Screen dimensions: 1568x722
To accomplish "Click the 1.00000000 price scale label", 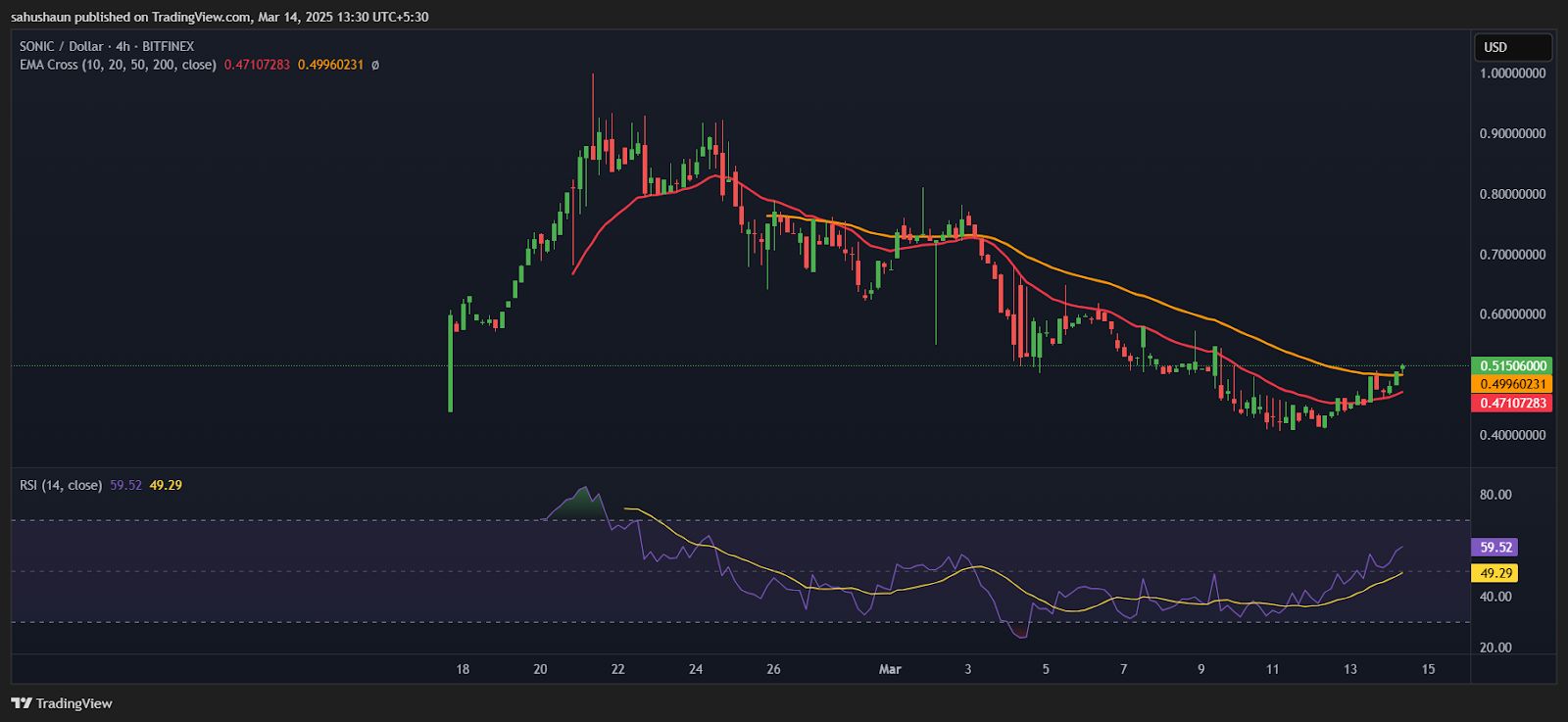I will point(1512,73).
